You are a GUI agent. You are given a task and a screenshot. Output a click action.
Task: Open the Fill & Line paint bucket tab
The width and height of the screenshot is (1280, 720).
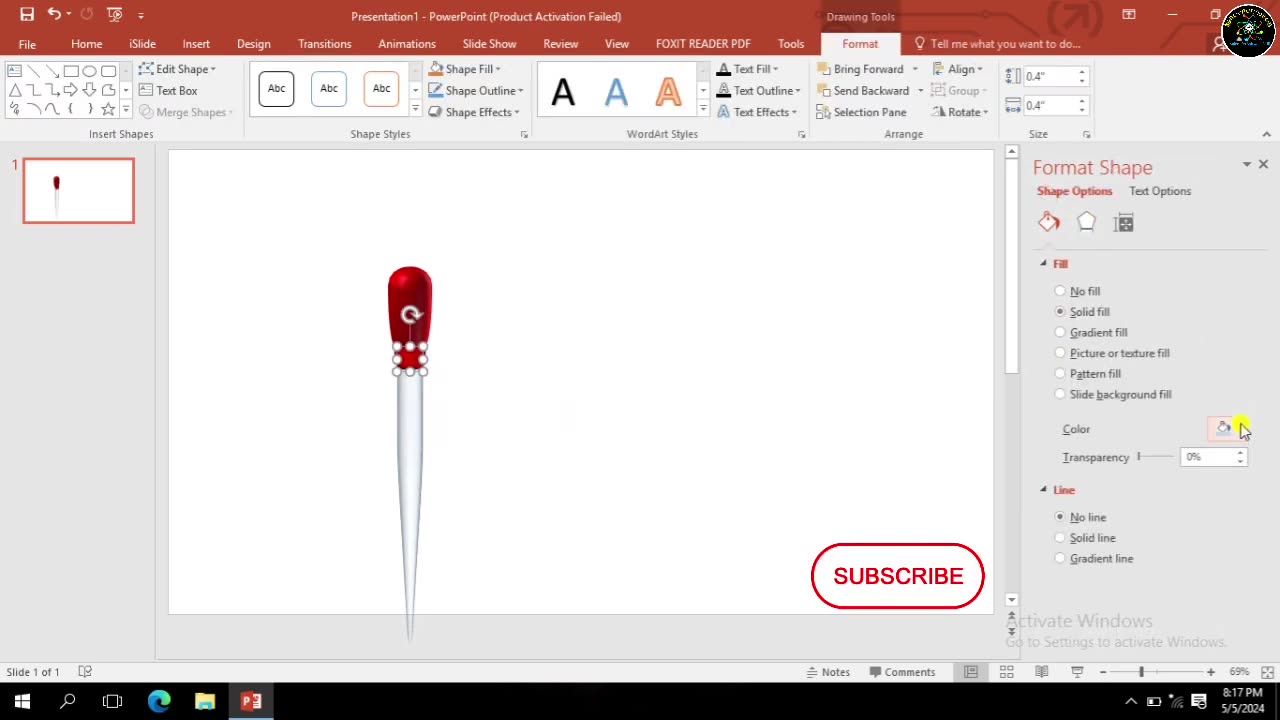[1049, 223]
